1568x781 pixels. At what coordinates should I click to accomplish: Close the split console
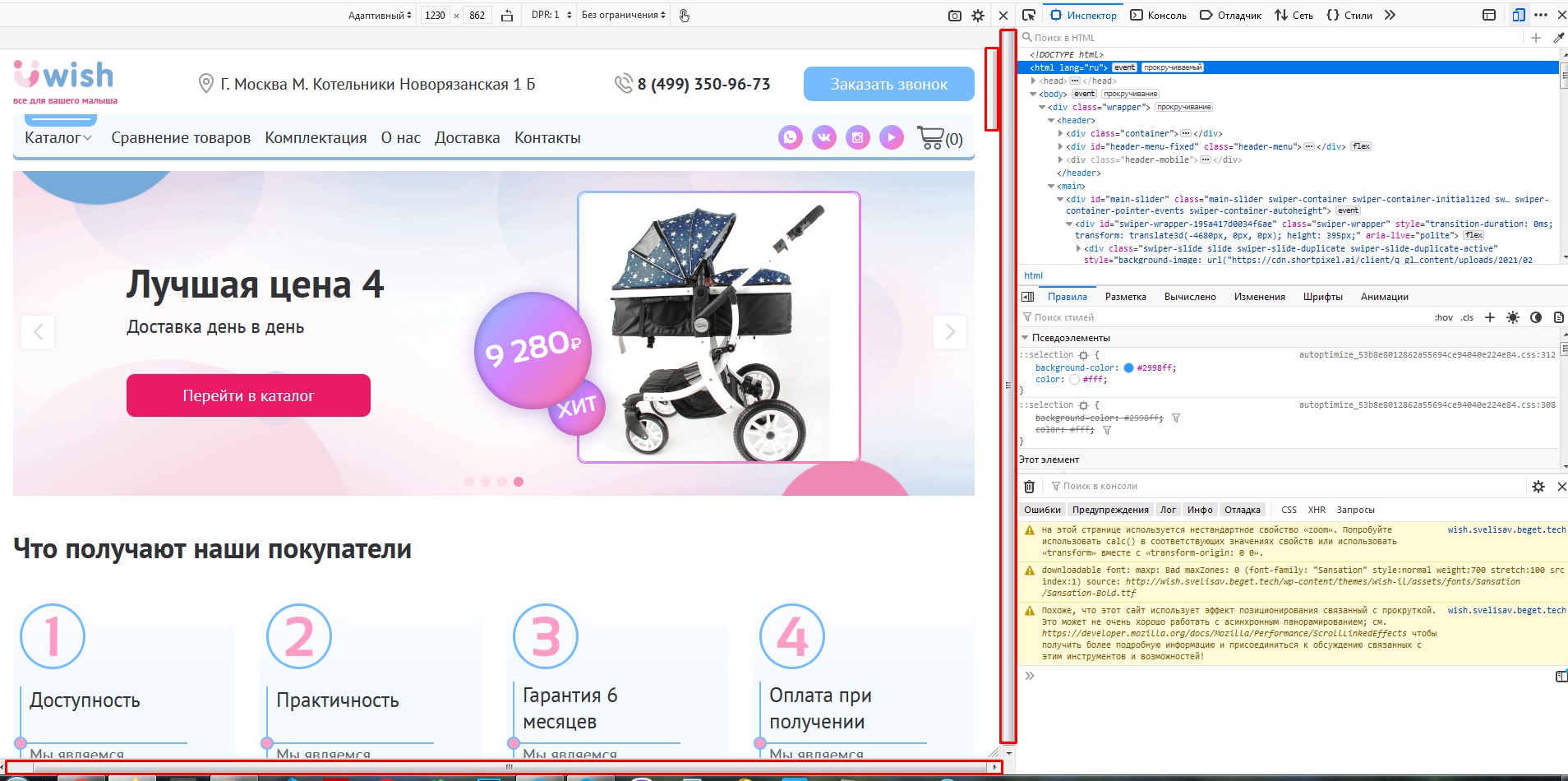click(1561, 487)
